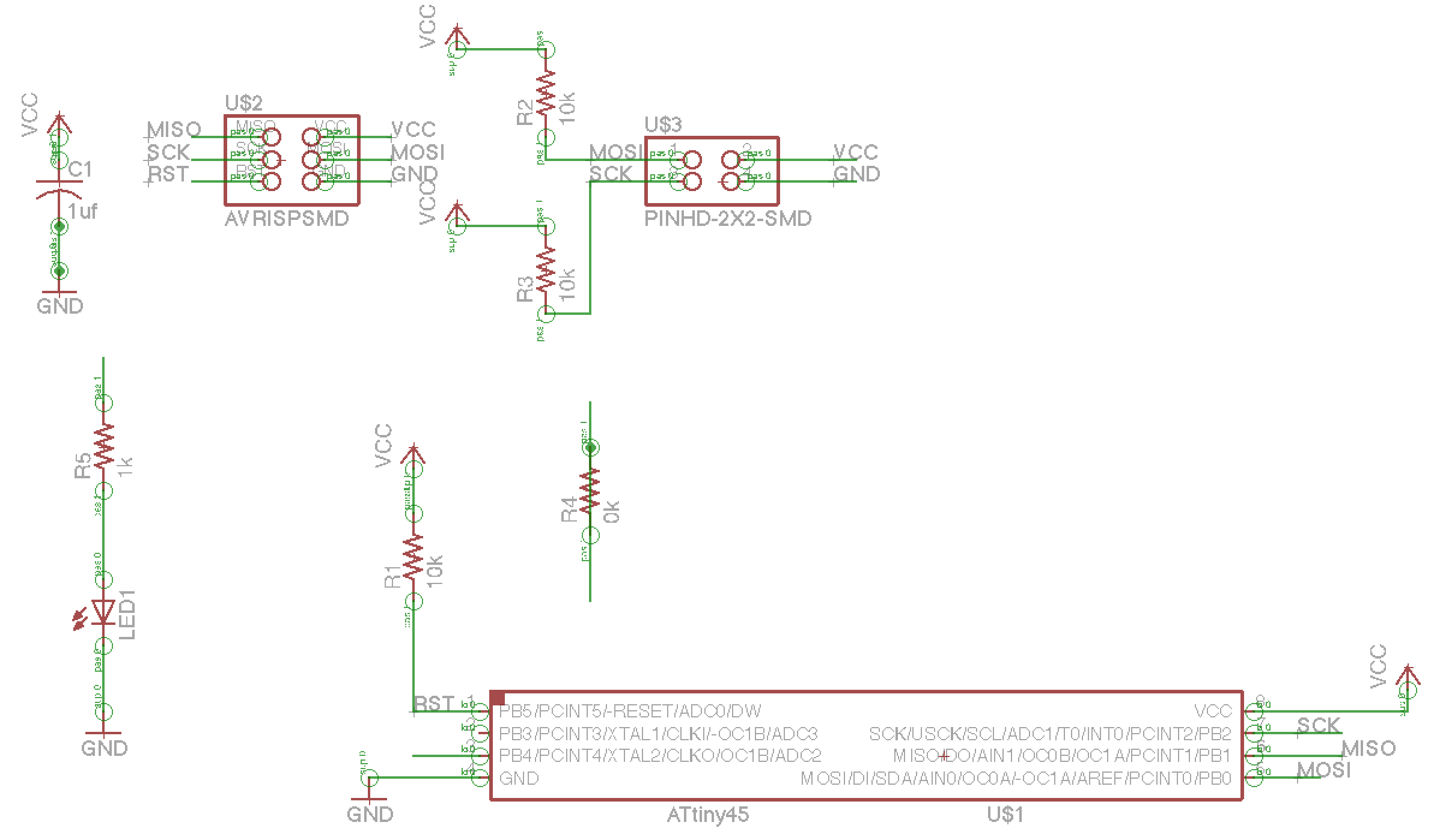Click the RST net label at ATtiny45 pin 1
The image size is (1434, 840).
coord(435,704)
